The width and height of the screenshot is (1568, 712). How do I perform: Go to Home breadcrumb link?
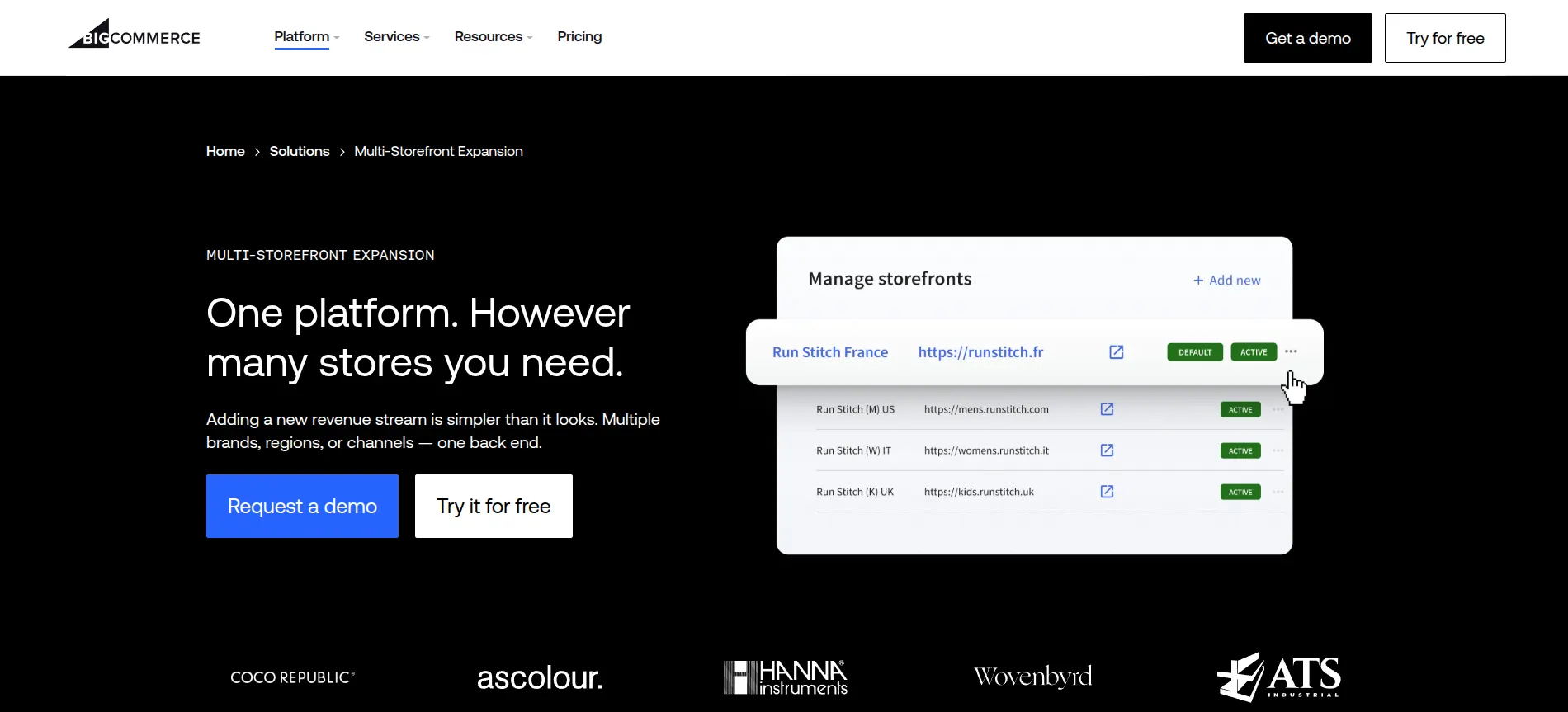tap(225, 151)
